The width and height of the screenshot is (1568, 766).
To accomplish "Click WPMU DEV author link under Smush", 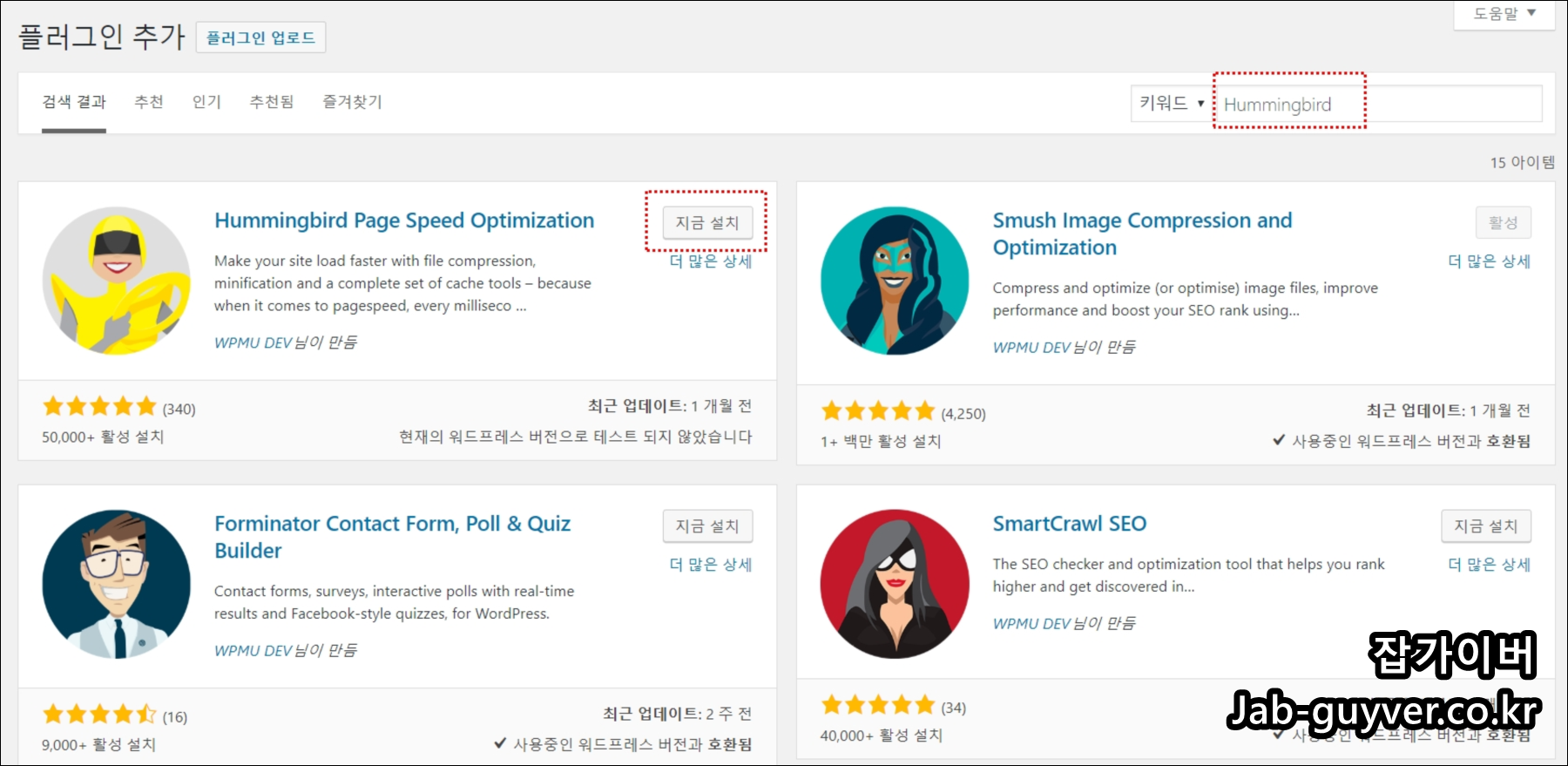I will pos(1031,348).
